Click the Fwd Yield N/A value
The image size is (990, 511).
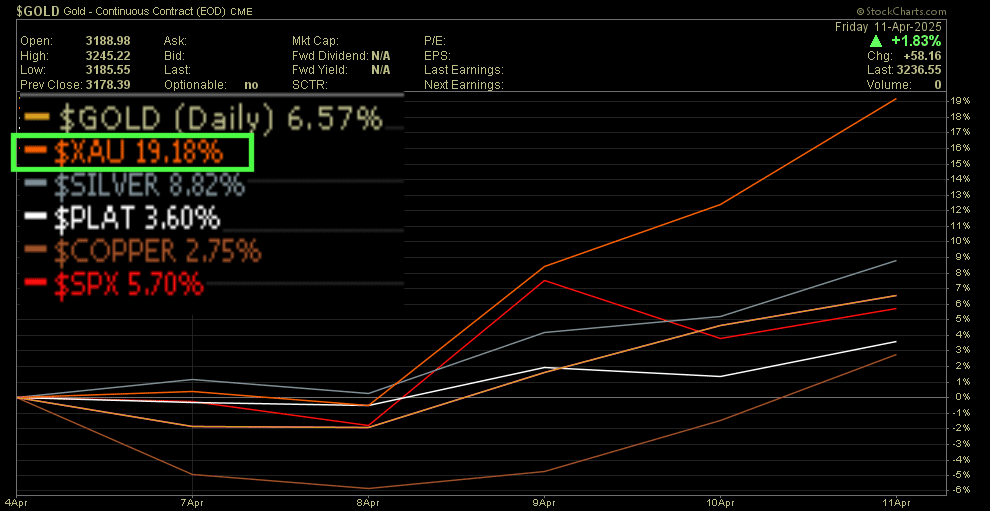[381, 70]
